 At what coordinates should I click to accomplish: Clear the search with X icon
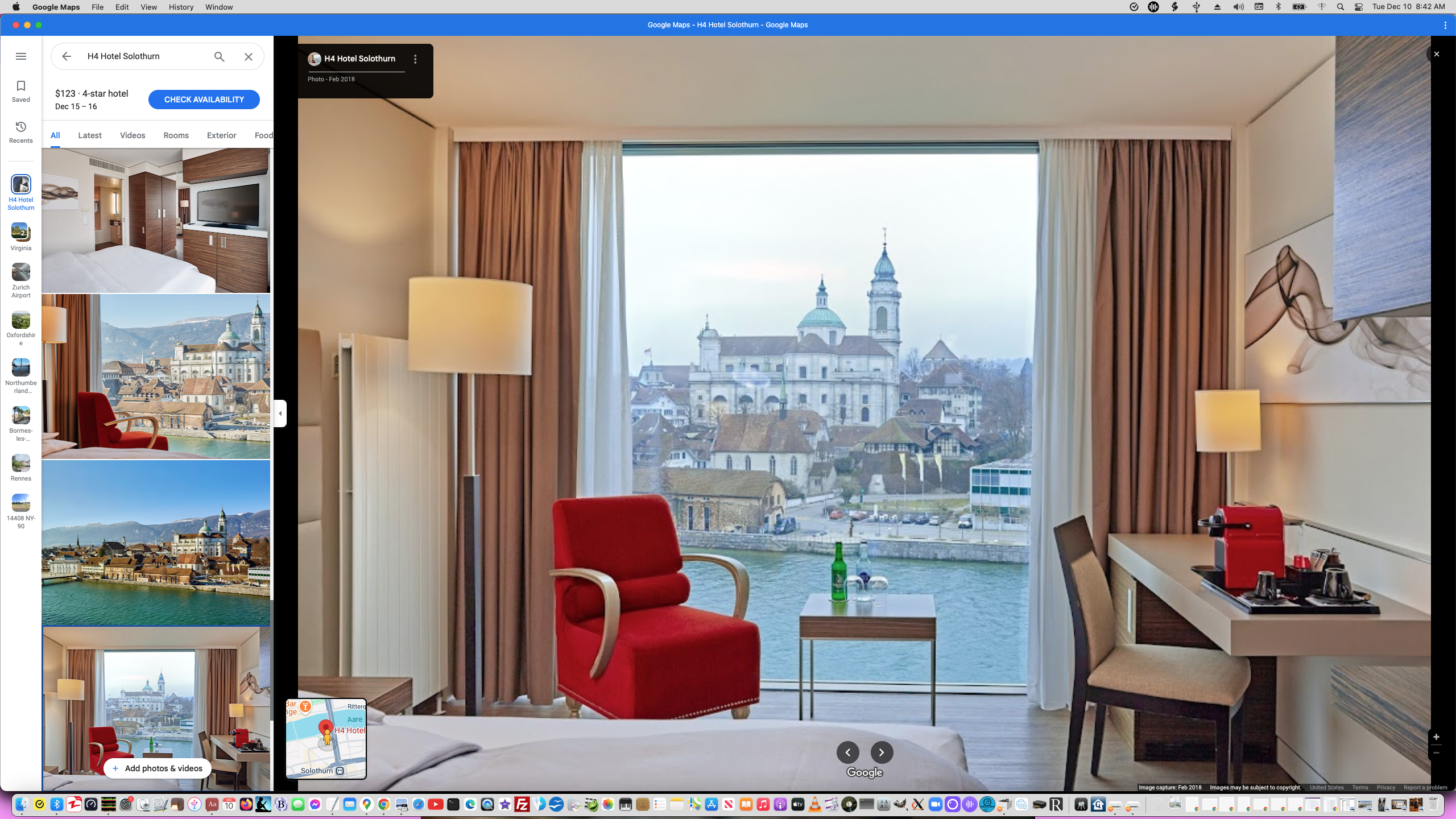tap(249, 56)
